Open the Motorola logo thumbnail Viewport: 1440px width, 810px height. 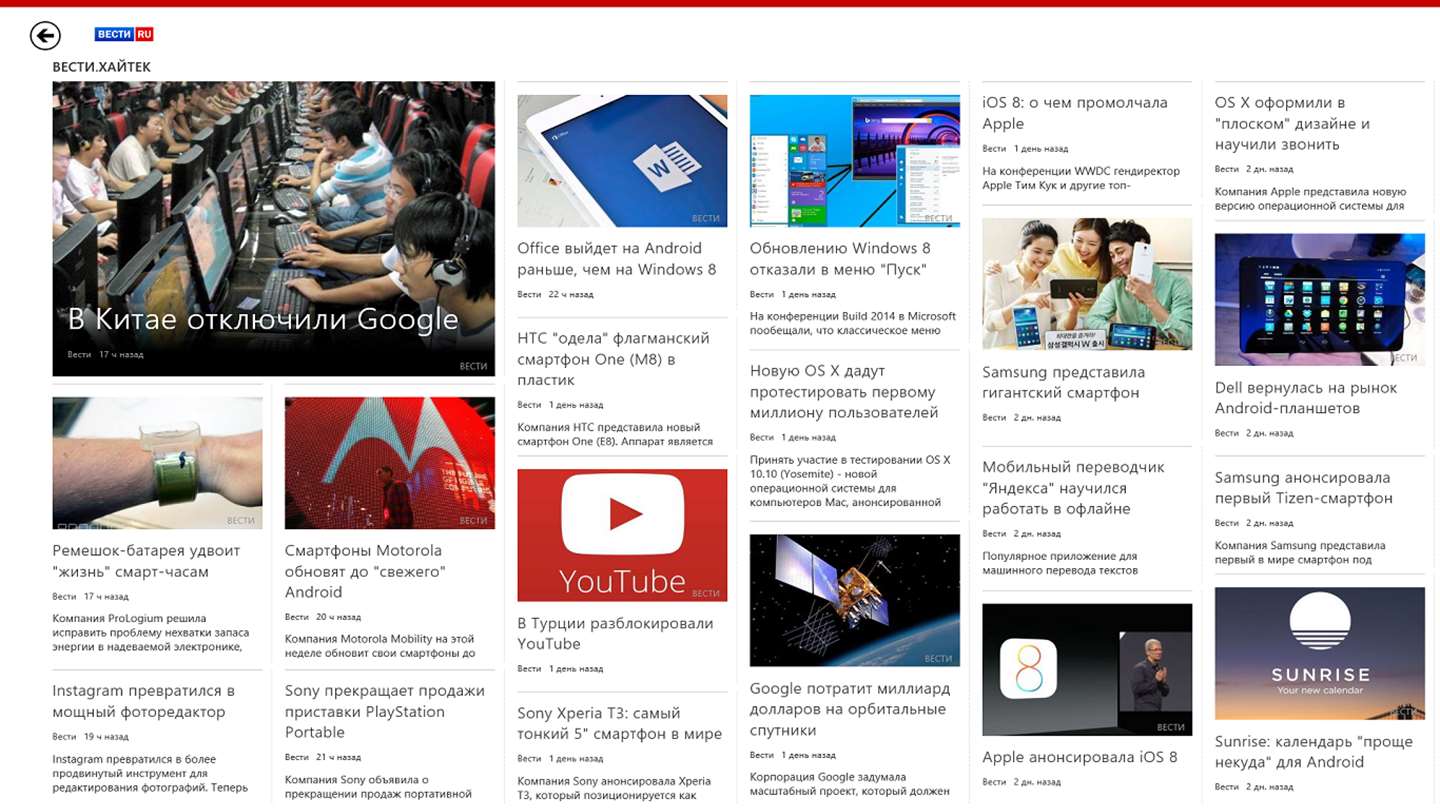click(390, 463)
